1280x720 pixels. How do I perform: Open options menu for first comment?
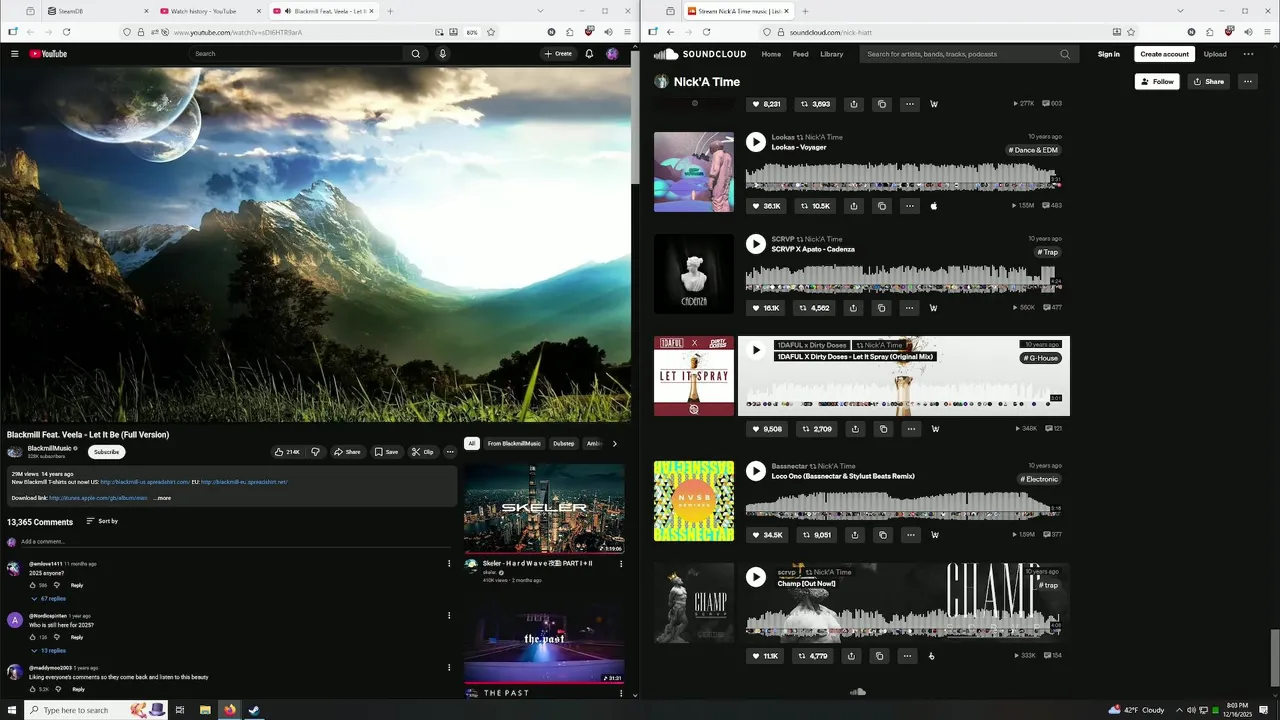[x=449, y=564]
